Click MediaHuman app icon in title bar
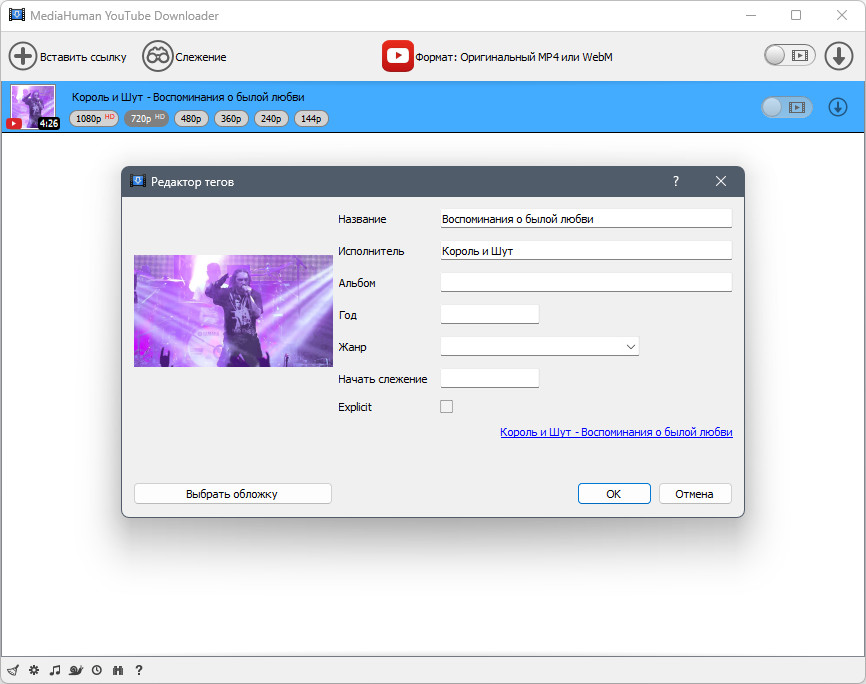The width and height of the screenshot is (866, 684). click(x=17, y=15)
